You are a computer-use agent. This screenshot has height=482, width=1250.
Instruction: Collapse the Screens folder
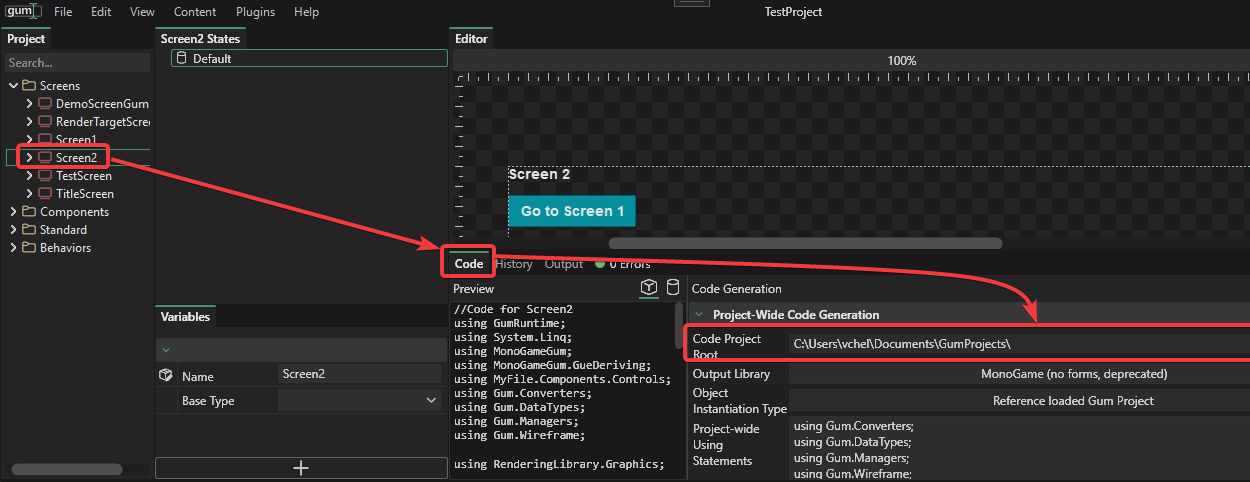pos(12,86)
